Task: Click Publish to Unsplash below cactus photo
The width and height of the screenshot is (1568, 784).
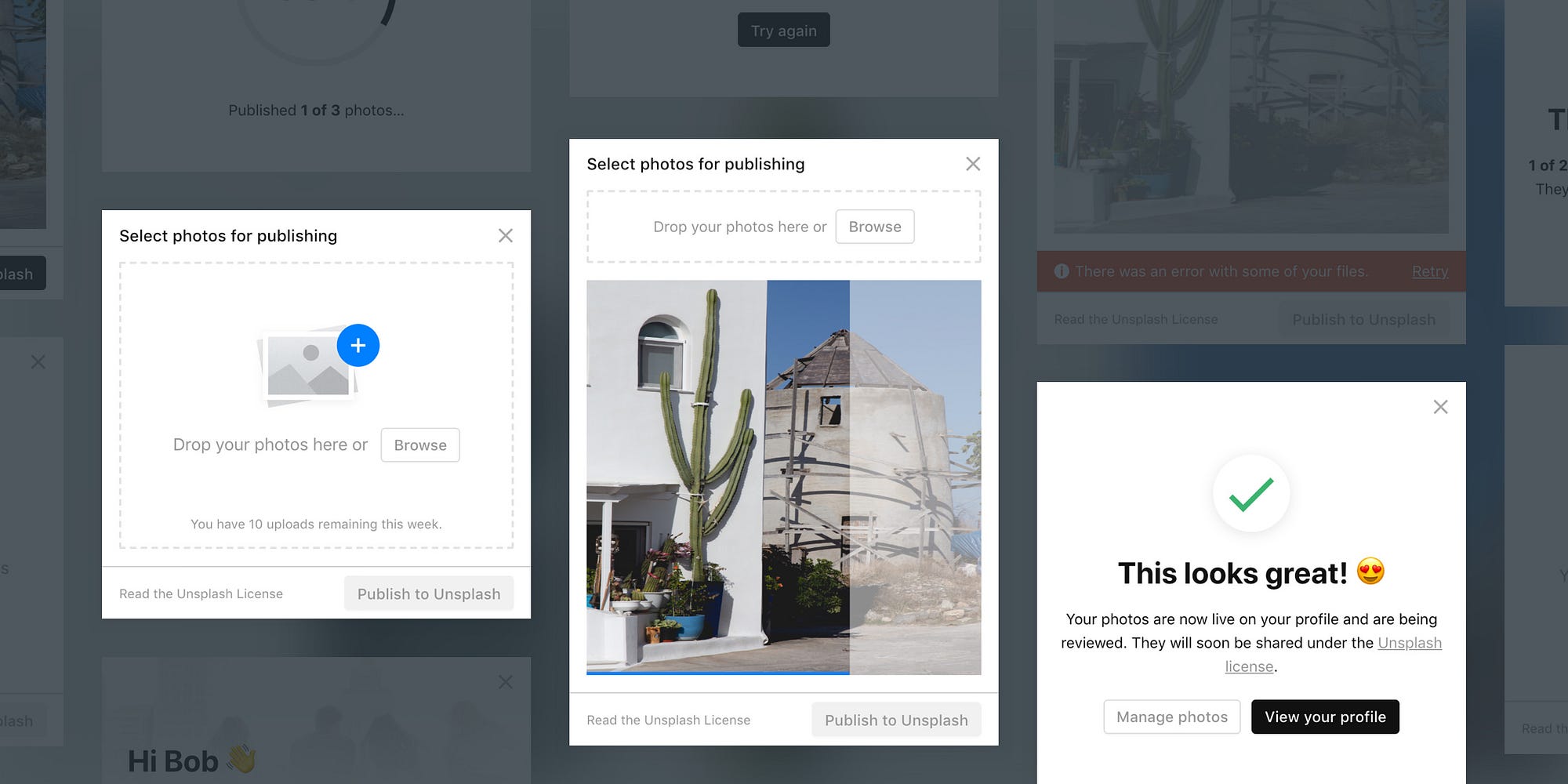Action: (x=896, y=720)
